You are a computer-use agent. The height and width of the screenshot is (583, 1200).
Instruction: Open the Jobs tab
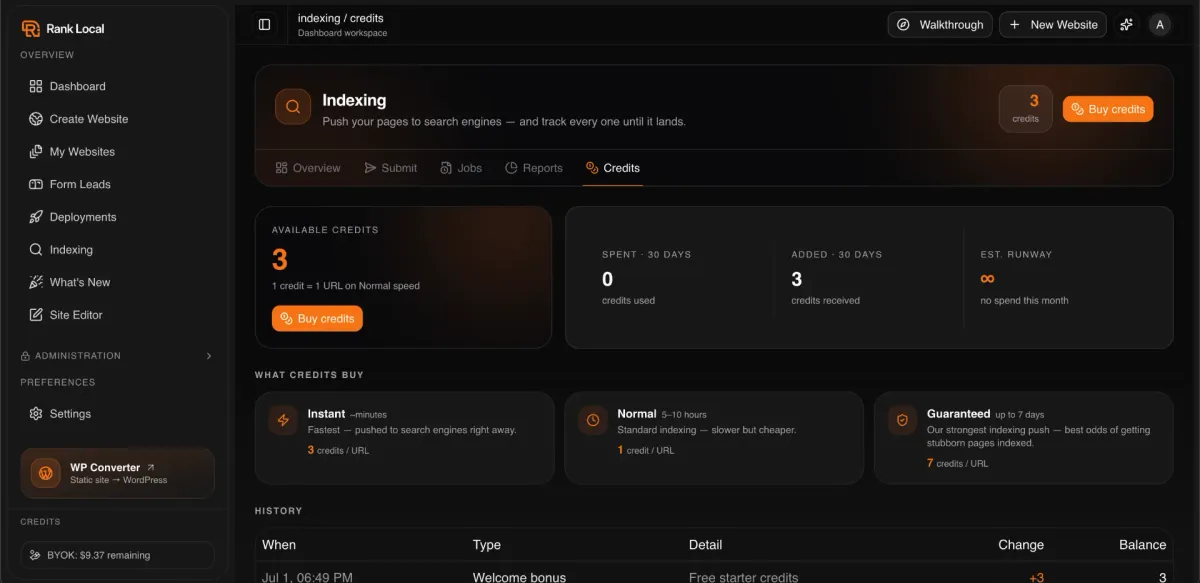point(461,168)
